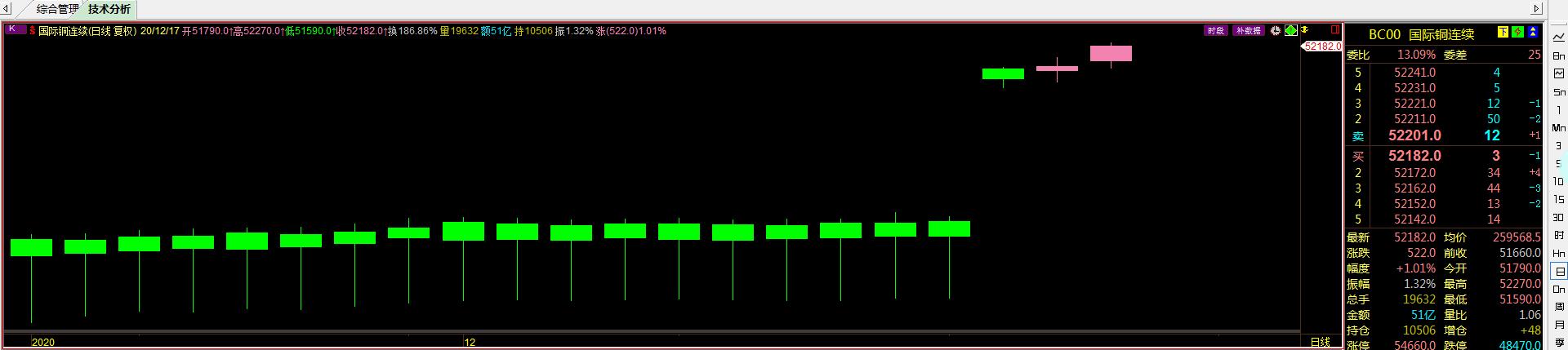The height and width of the screenshot is (350, 1568).
Task: Select the 5 minute period in sidebar
Action: tap(1559, 163)
